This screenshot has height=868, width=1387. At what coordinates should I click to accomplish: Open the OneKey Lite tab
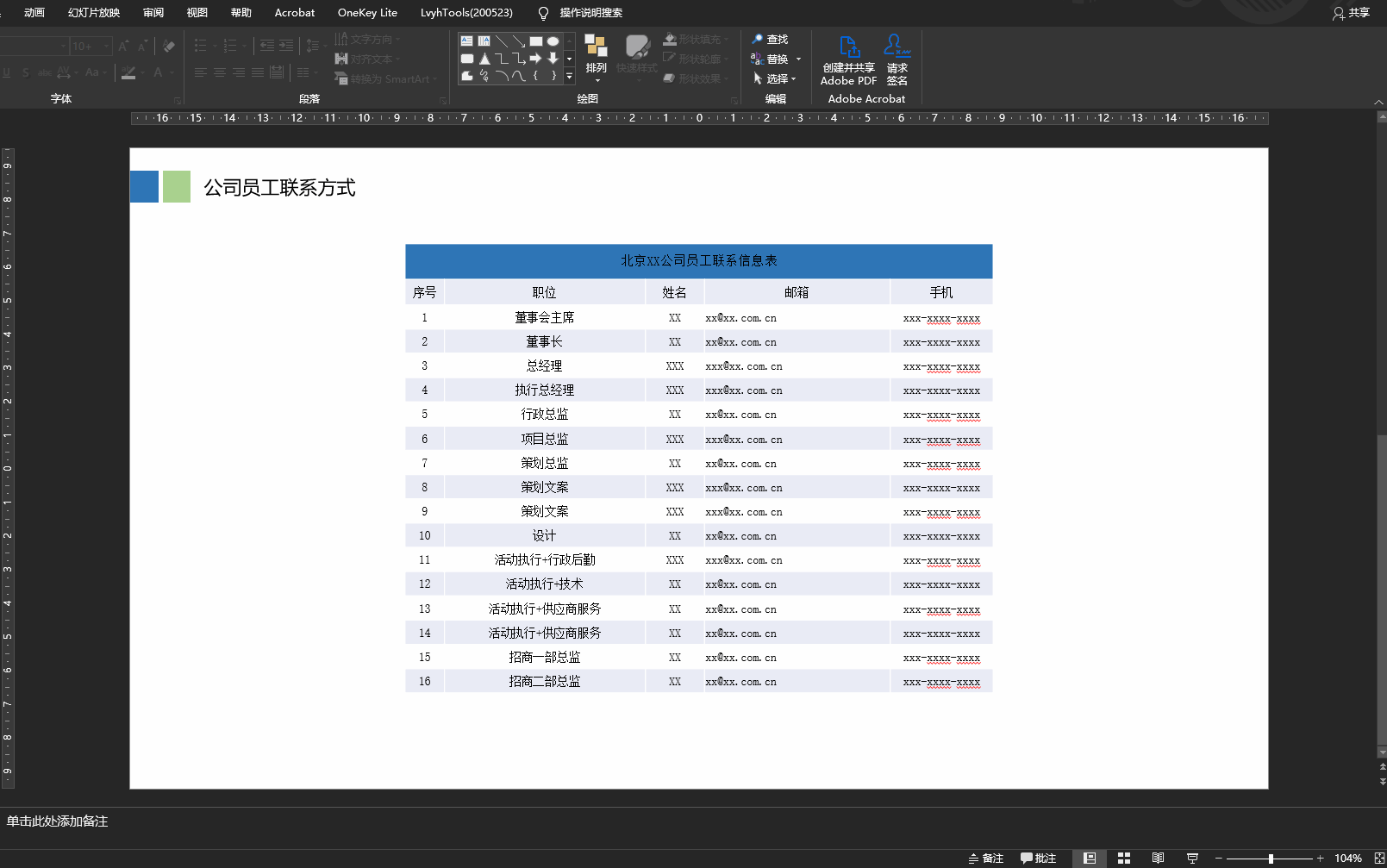coord(368,12)
